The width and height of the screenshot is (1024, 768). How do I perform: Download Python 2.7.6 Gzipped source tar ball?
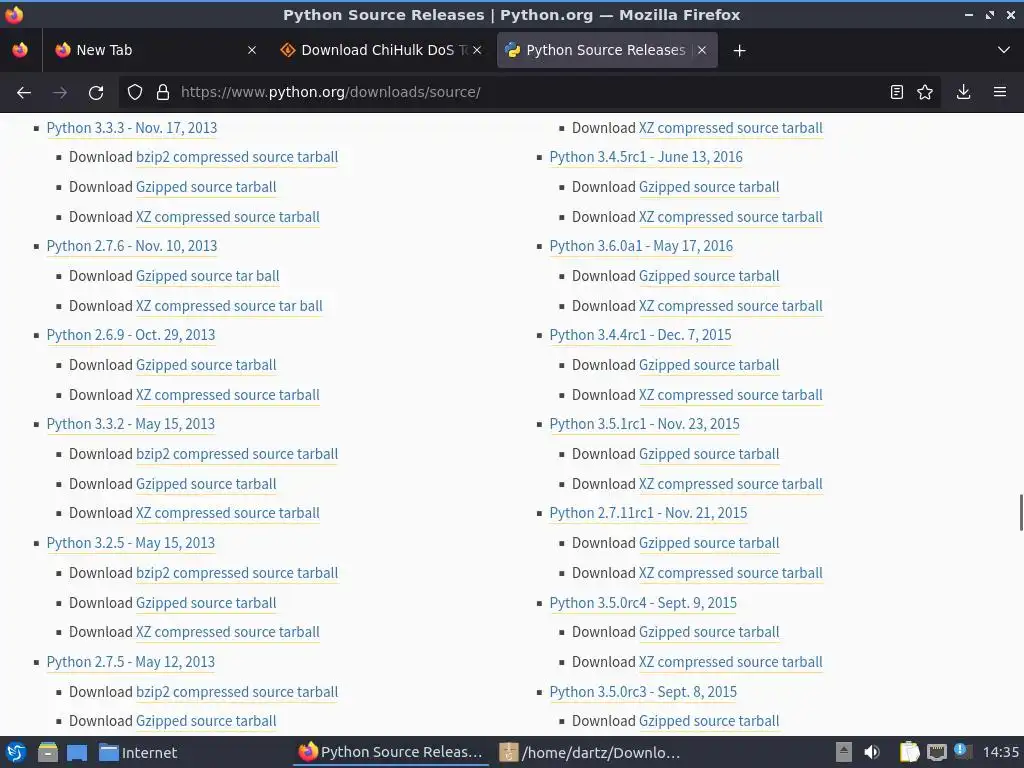[x=208, y=276]
